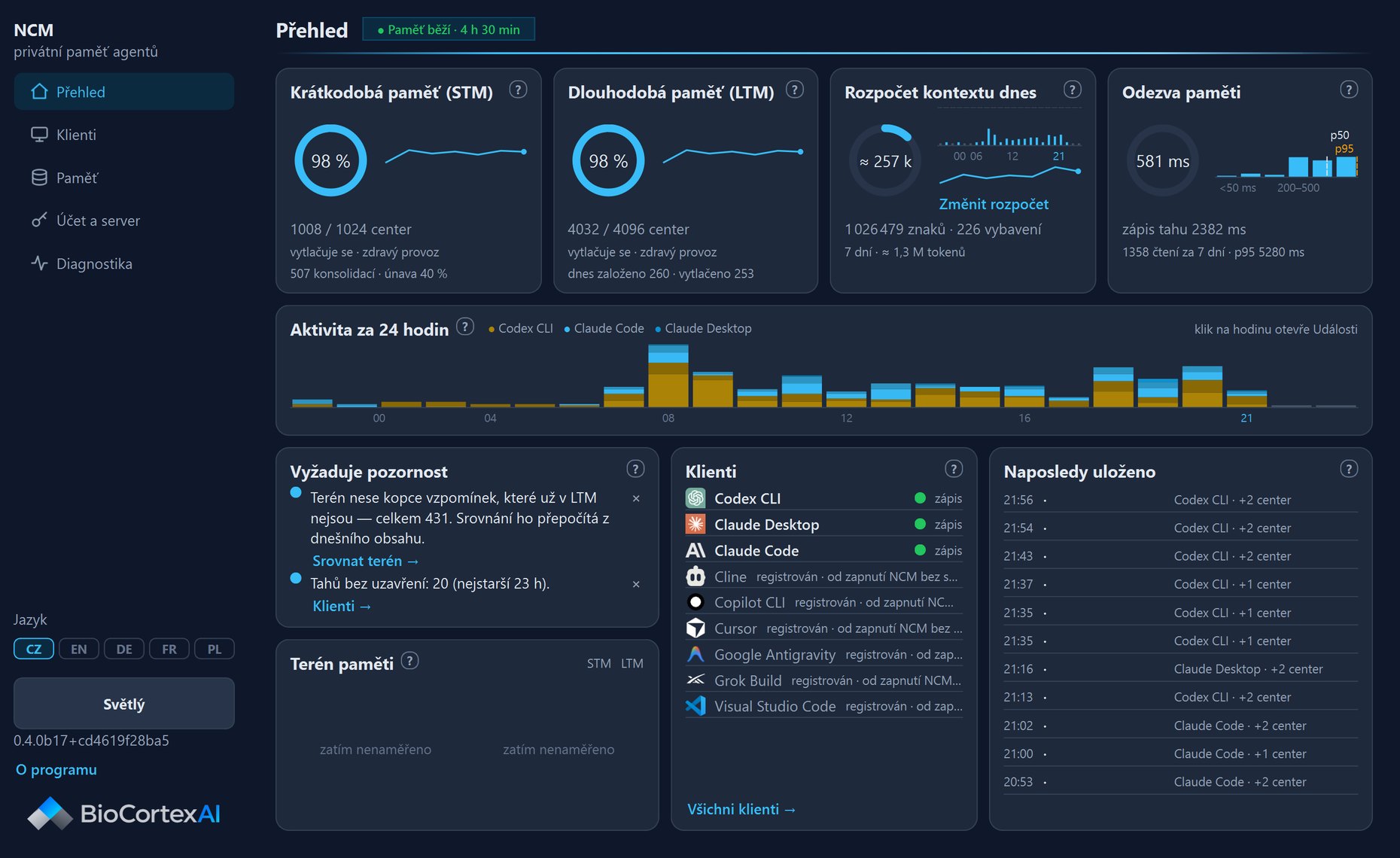Click the Codex CLI client icon
Screen dimensions: 1400x858
[695, 498]
